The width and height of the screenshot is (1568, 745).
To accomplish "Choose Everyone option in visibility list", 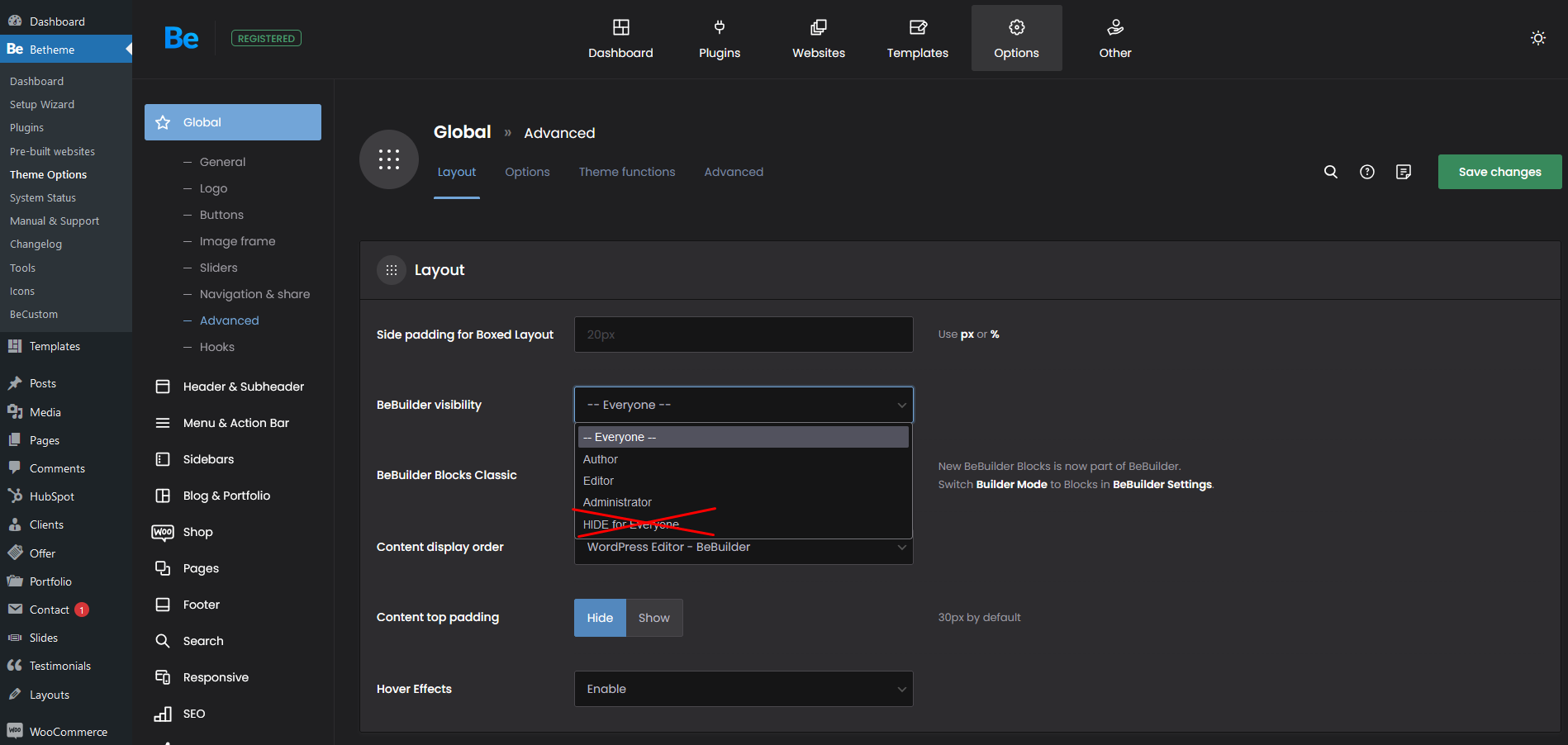I will coord(744,437).
